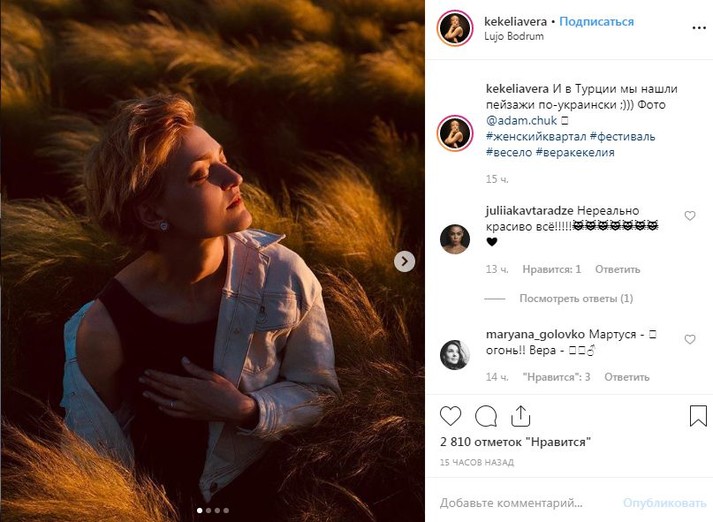The width and height of the screenshot is (713, 522).
Task: Expand replies with "Посмотреть ответы (1)"
Action: [x=575, y=298]
